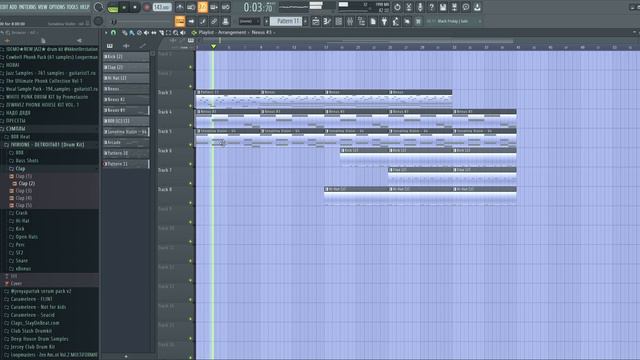
Task: Click the question mark help icon
Action: tap(431, 7)
